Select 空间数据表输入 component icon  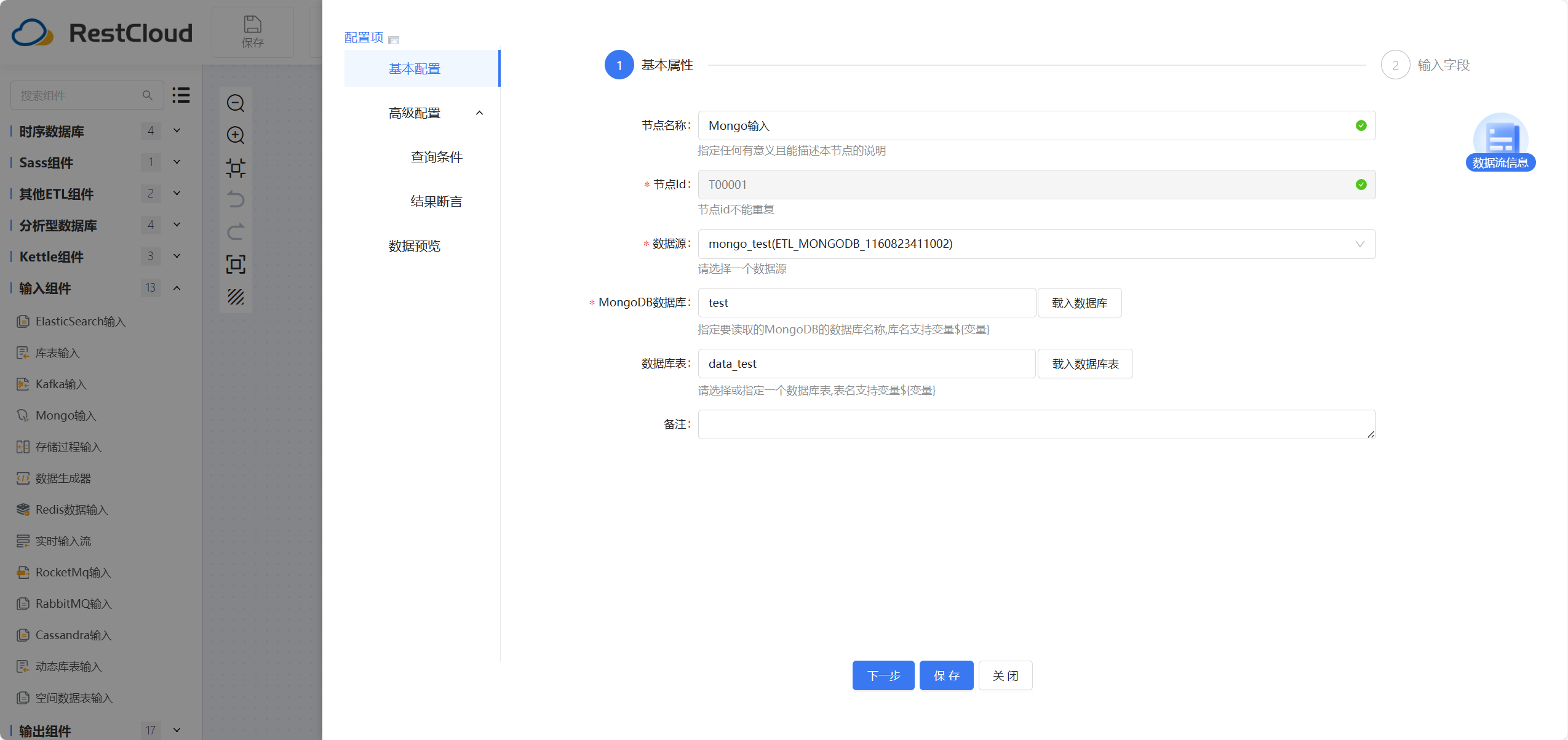(23, 698)
